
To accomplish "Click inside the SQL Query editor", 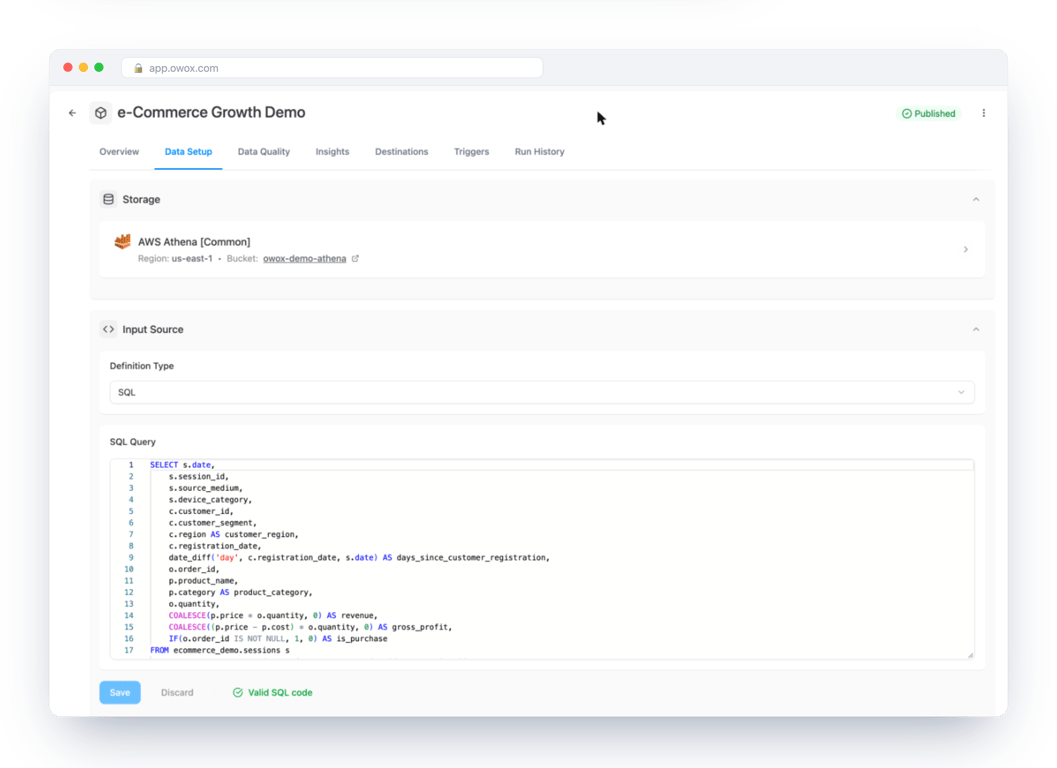I will click(x=542, y=559).
